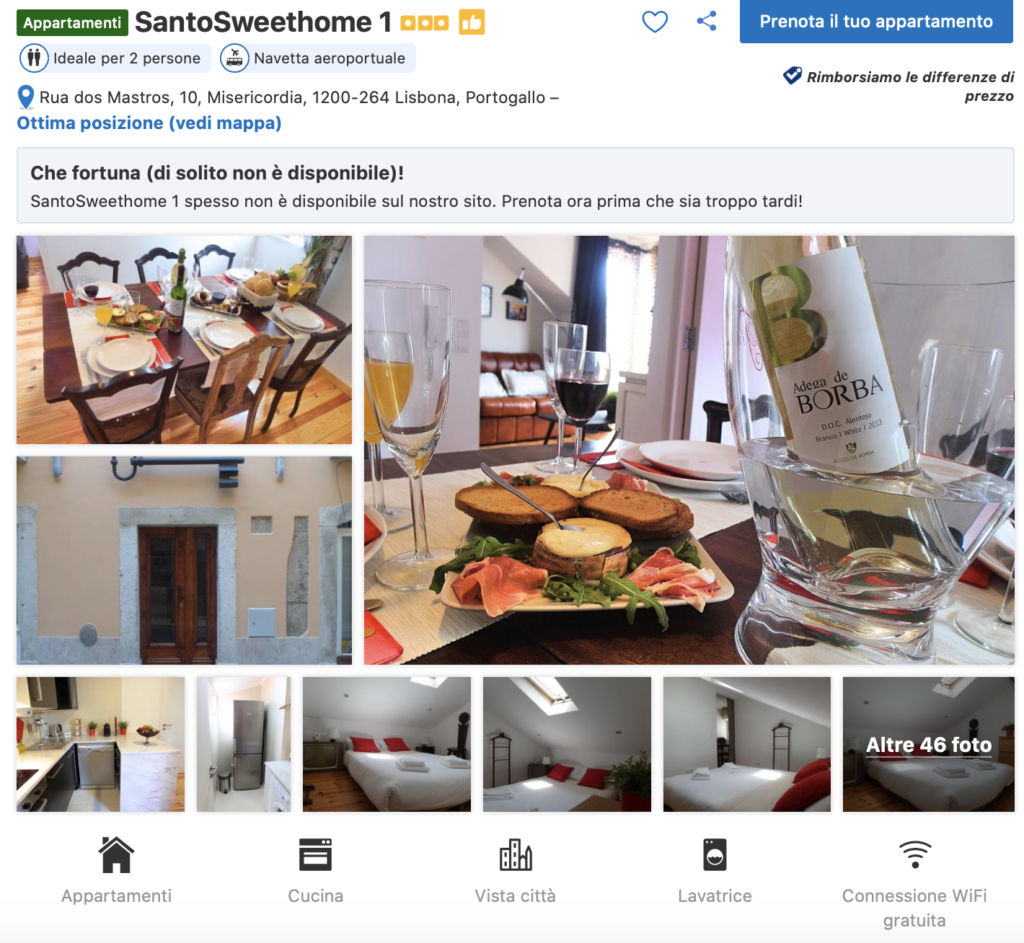Click Prenota il tuo appartamento button
Image resolution: width=1024 pixels, height=943 pixels.
click(876, 22)
